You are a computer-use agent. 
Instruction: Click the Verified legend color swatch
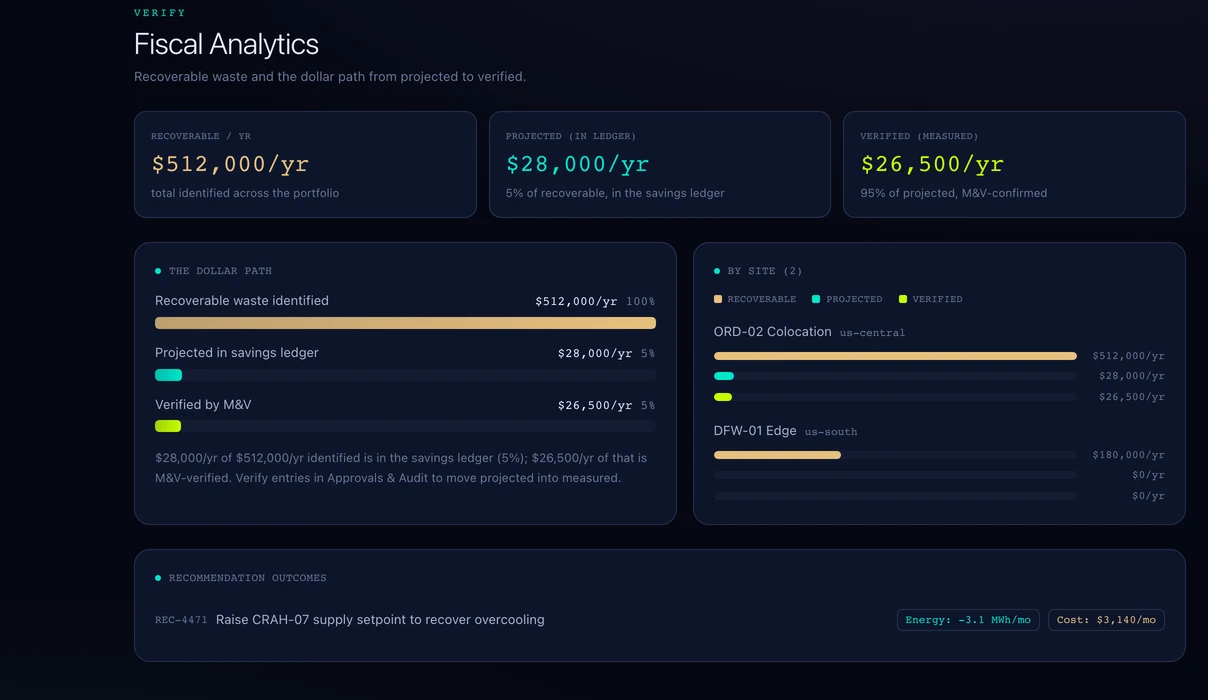coord(903,299)
